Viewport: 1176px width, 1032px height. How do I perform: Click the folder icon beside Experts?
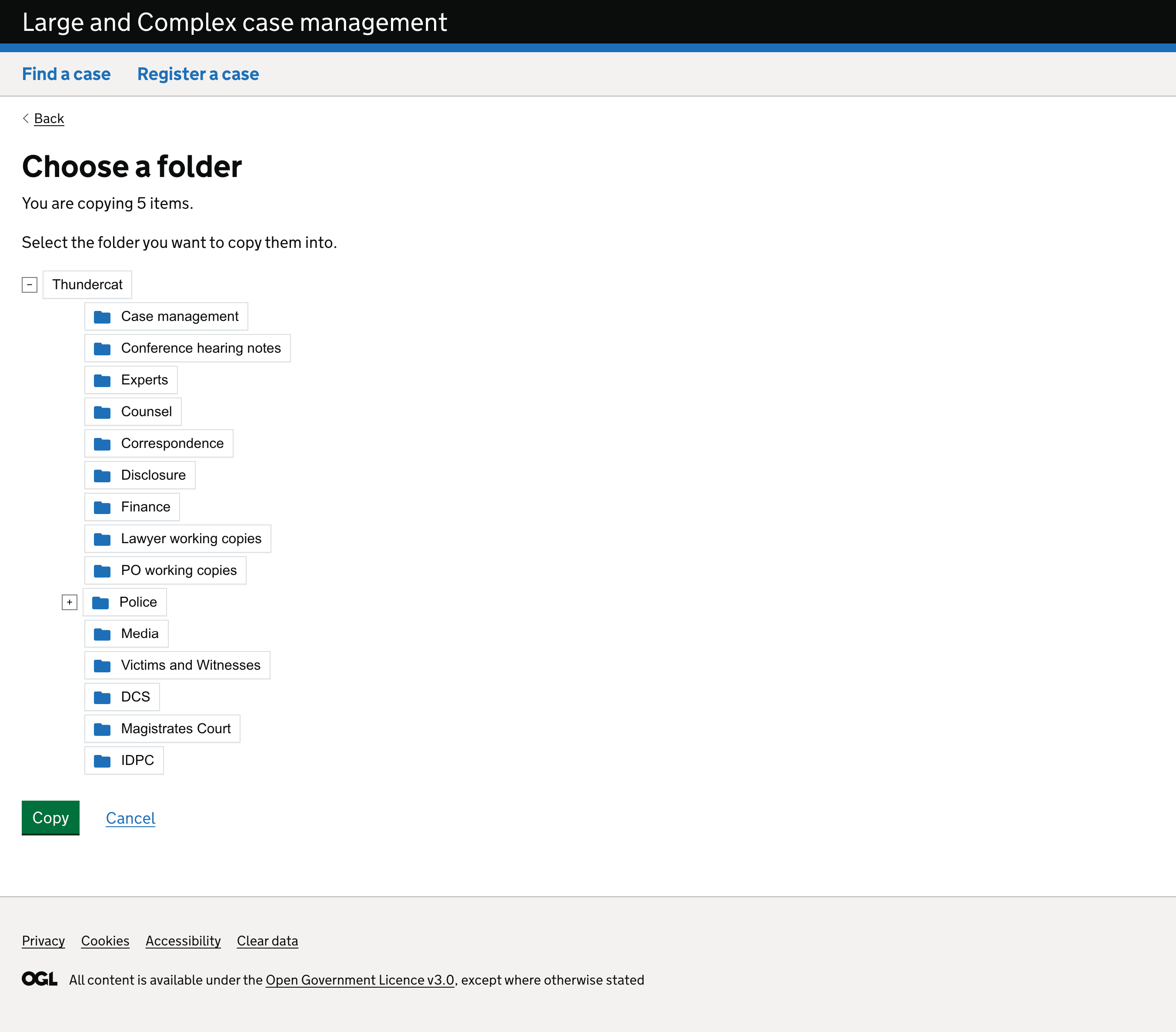(x=102, y=380)
